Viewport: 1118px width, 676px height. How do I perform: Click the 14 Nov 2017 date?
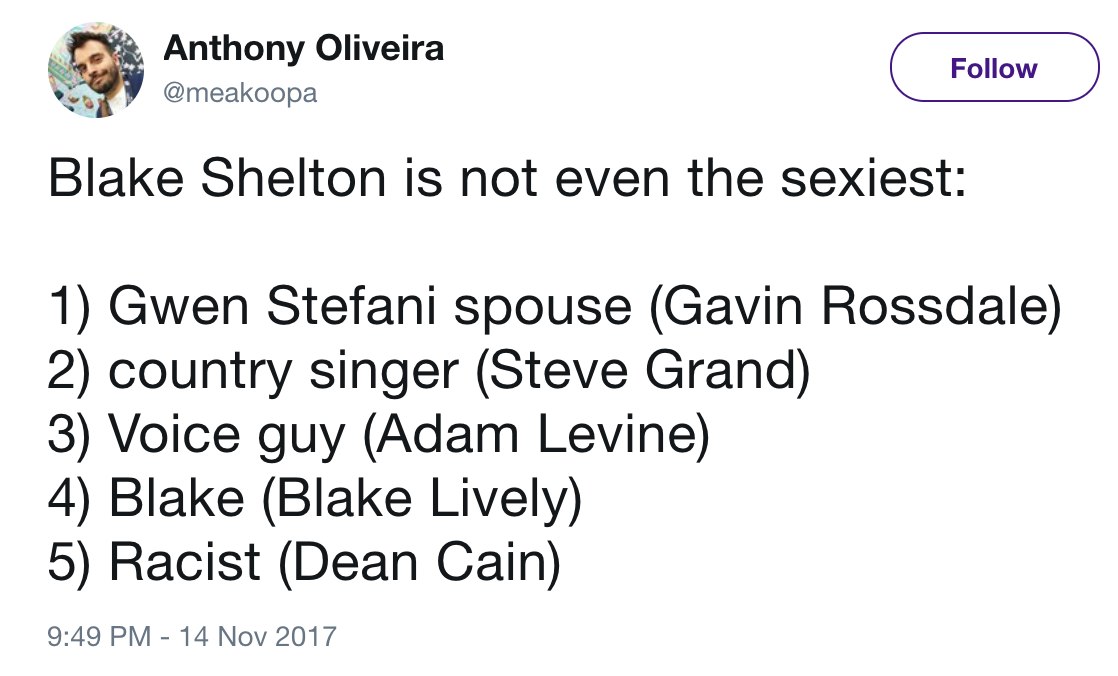pyautogui.click(x=257, y=636)
